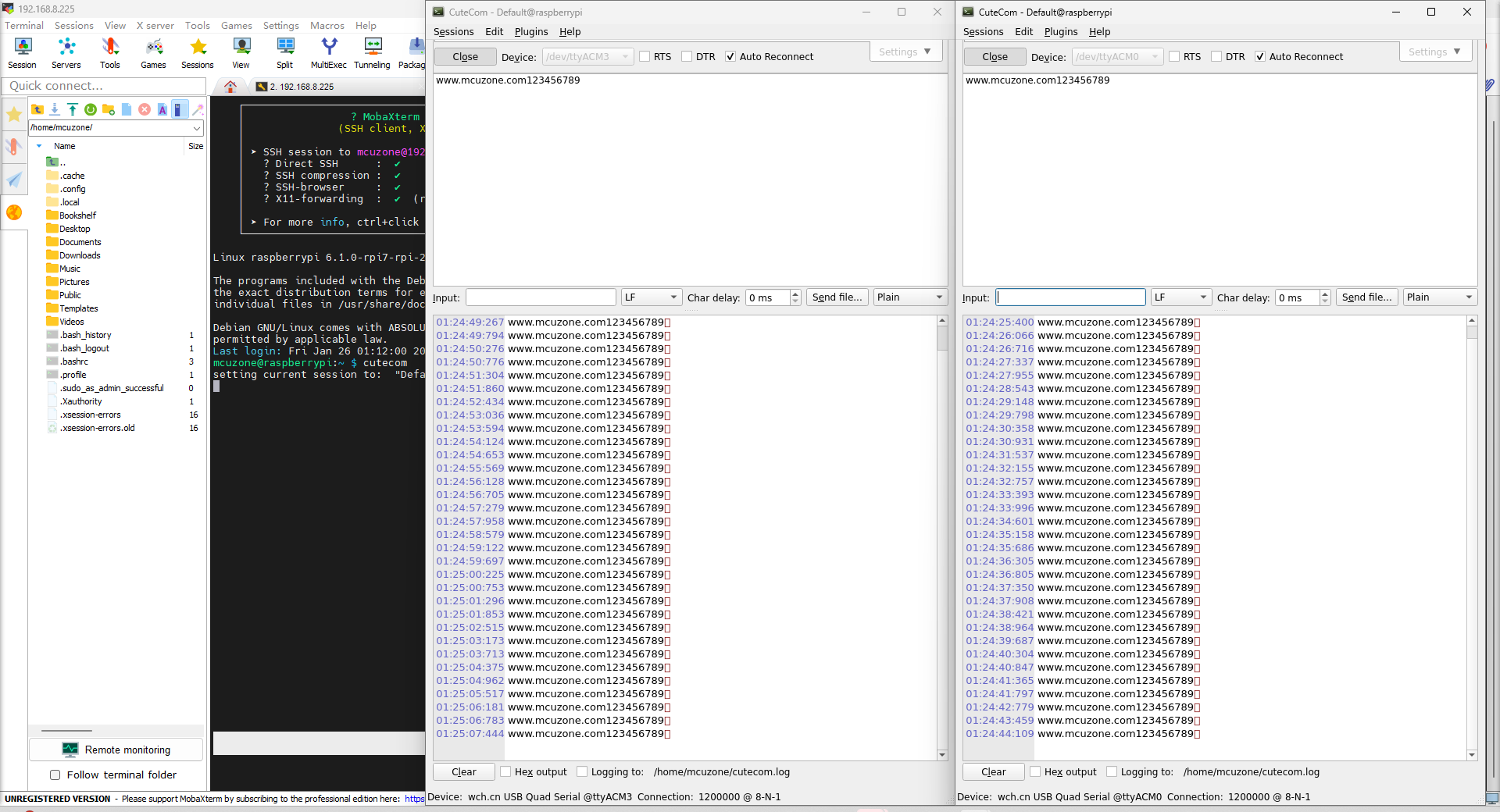Toggle Auto Reconnect in ttyACM0 CuteCom window
The image size is (1500, 812).
click(1260, 56)
